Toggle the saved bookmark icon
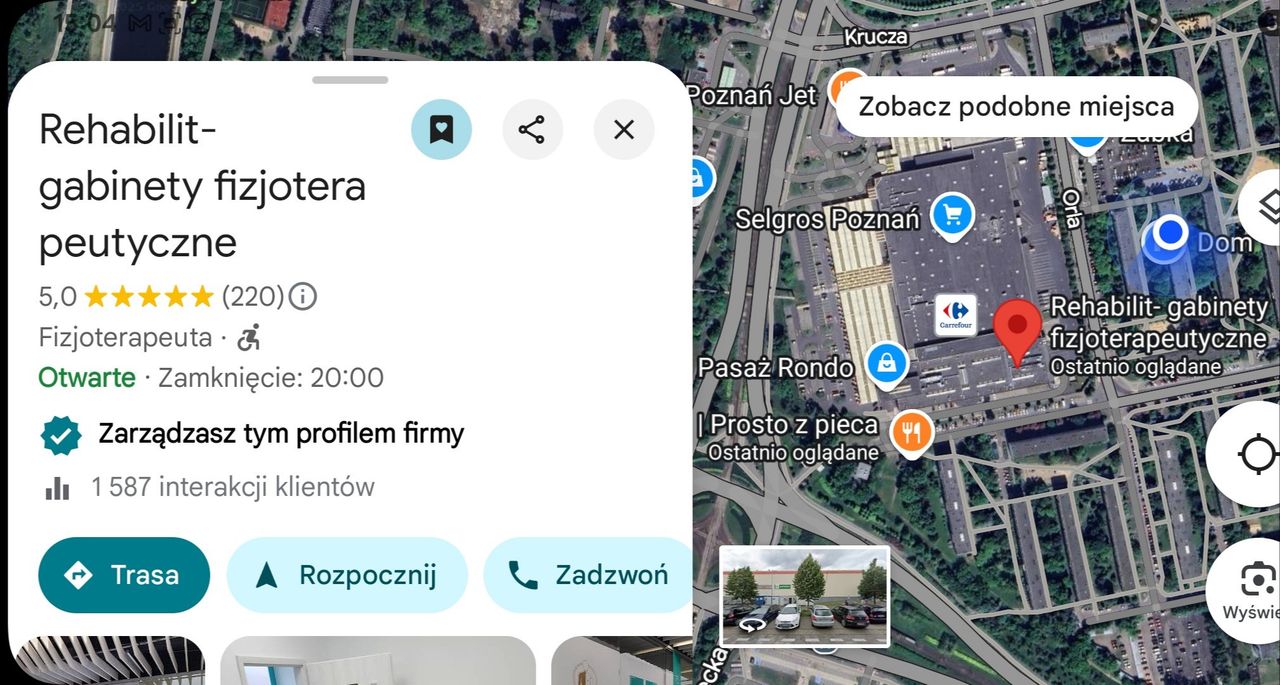 [x=441, y=129]
